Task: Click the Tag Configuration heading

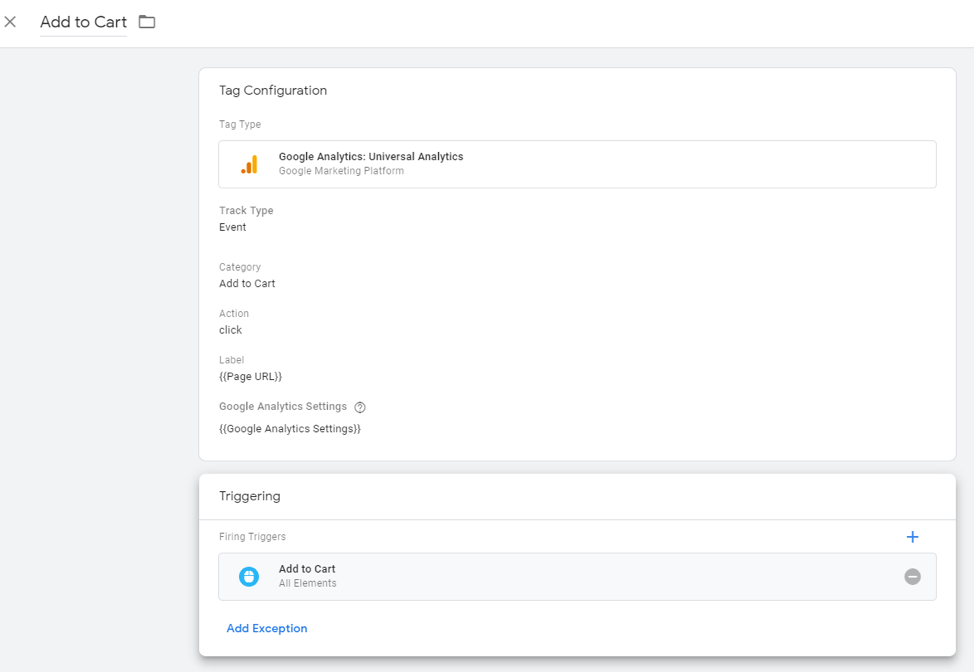Action: coord(273,91)
